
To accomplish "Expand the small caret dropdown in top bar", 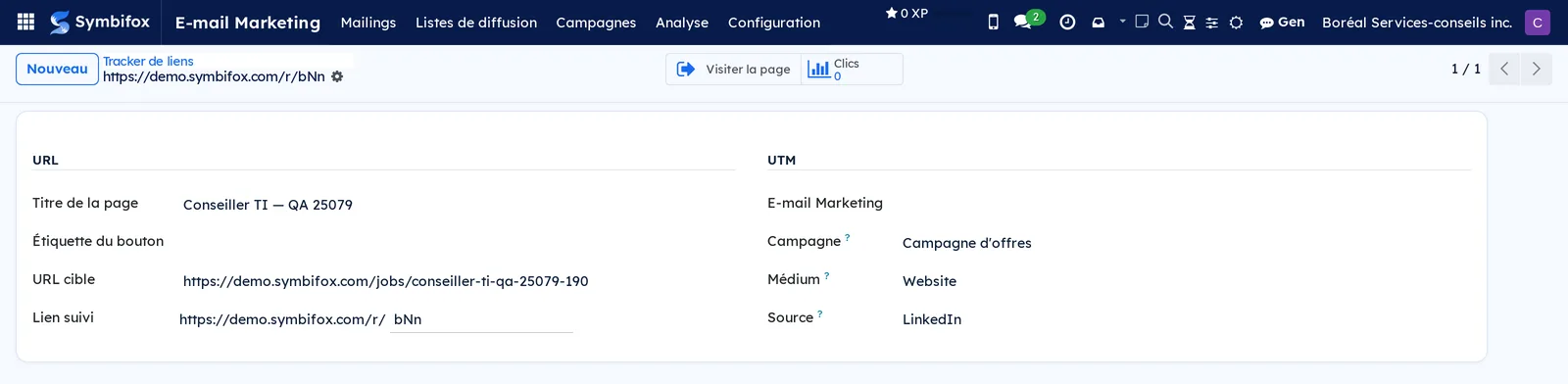I will (x=1122, y=21).
